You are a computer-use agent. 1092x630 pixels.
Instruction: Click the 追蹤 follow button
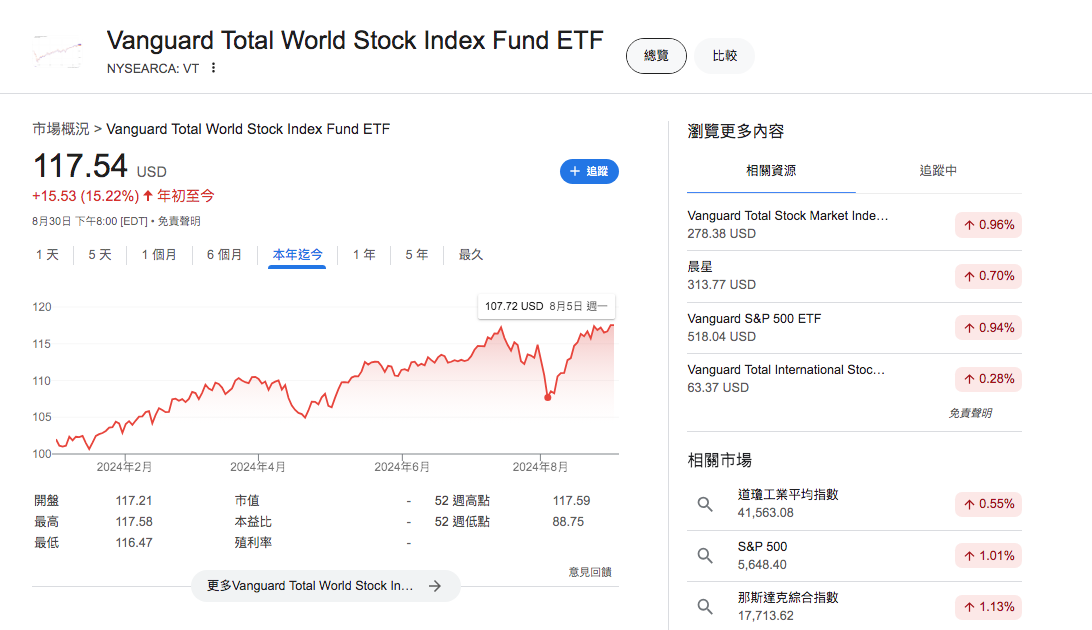pos(589,171)
